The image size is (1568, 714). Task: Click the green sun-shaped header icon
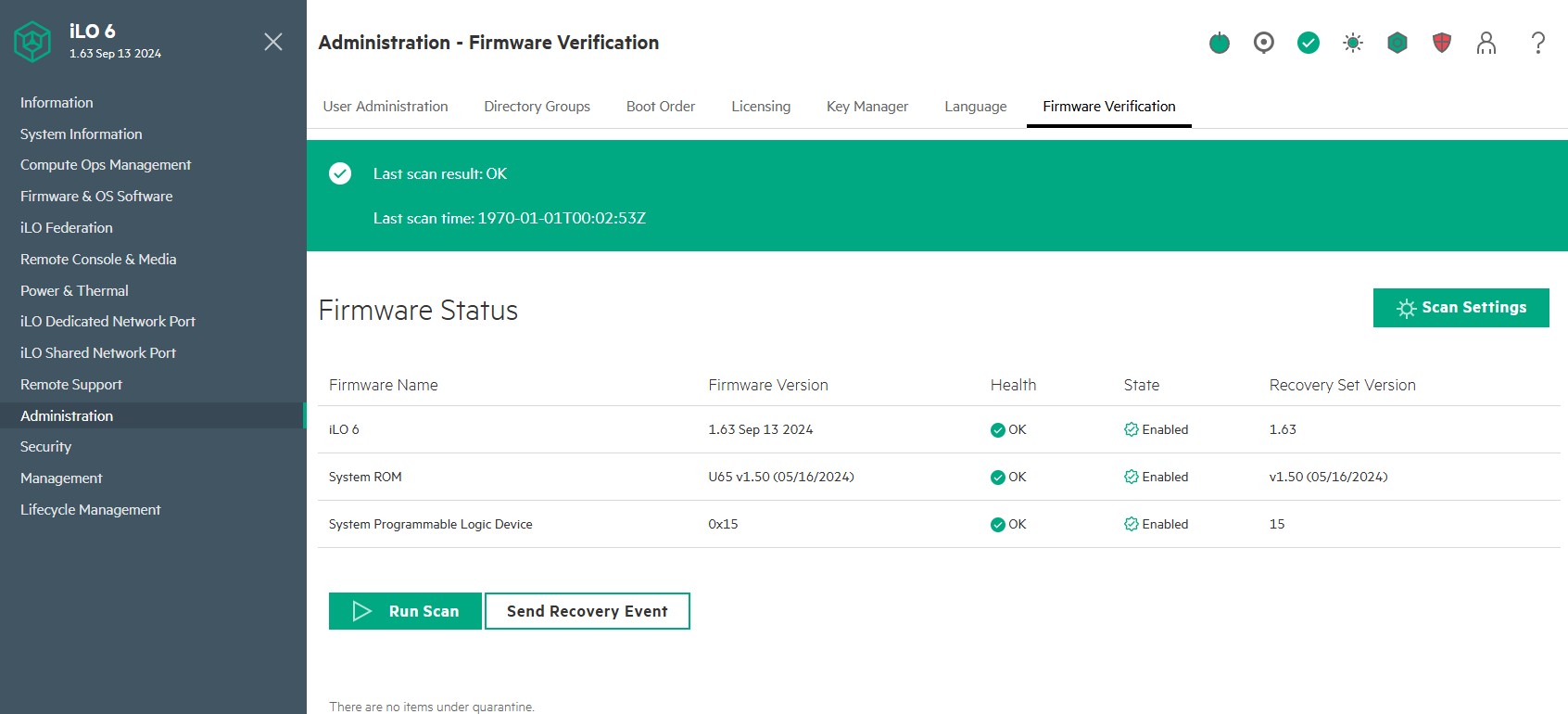[x=1353, y=43]
